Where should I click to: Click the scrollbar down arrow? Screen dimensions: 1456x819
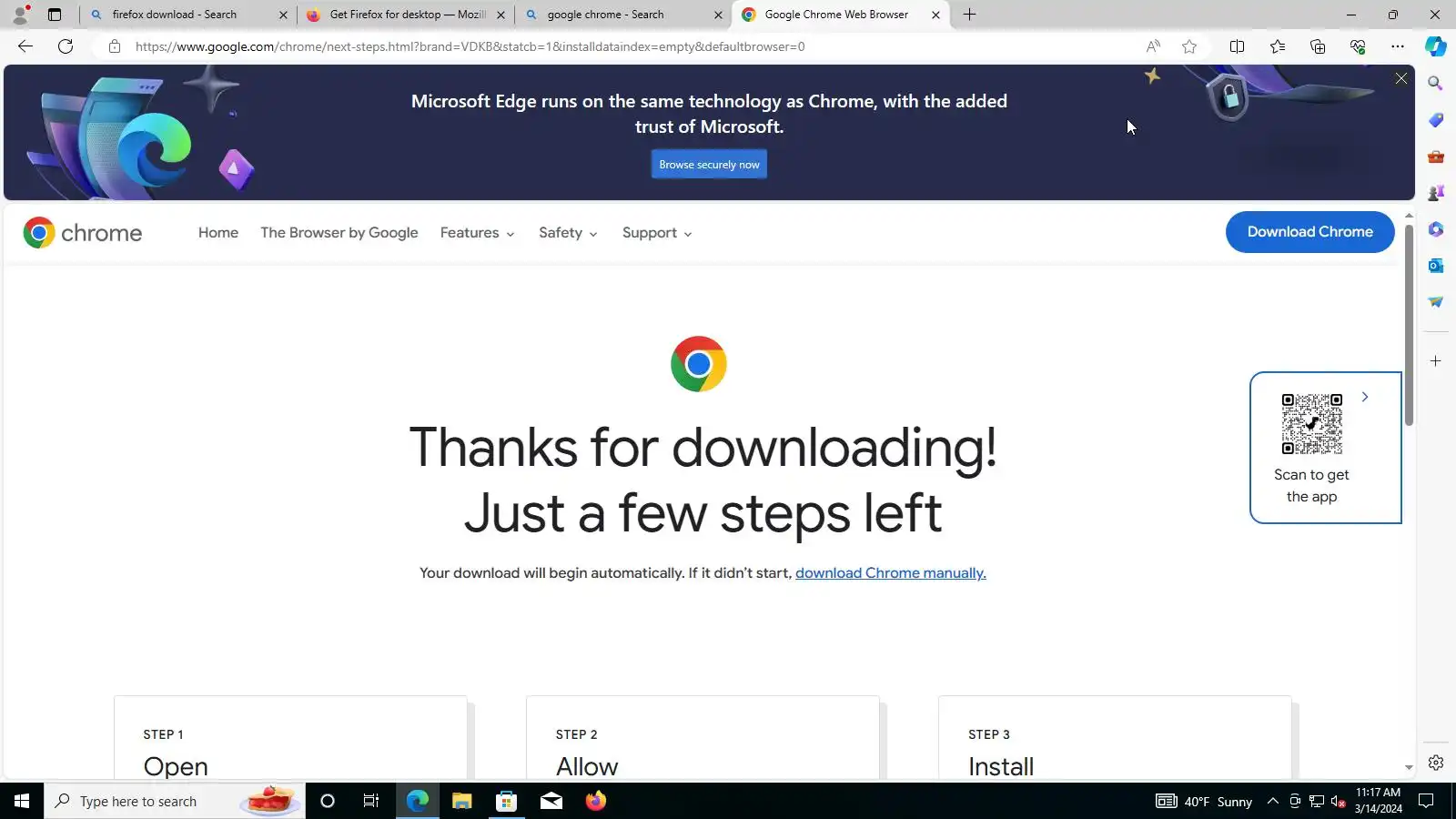pyautogui.click(x=1409, y=768)
